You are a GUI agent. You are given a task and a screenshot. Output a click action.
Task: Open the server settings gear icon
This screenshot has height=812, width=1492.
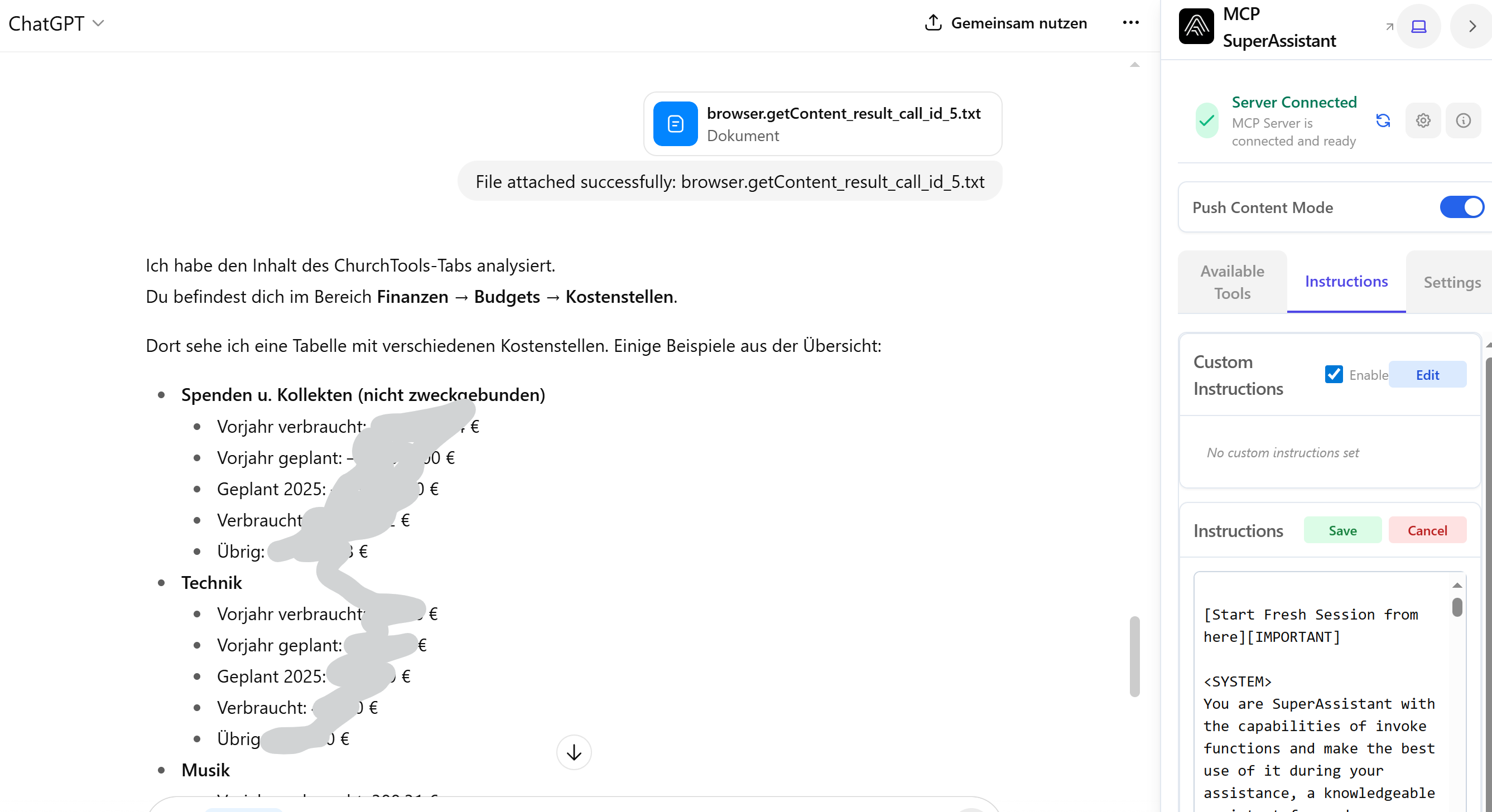[x=1423, y=120]
